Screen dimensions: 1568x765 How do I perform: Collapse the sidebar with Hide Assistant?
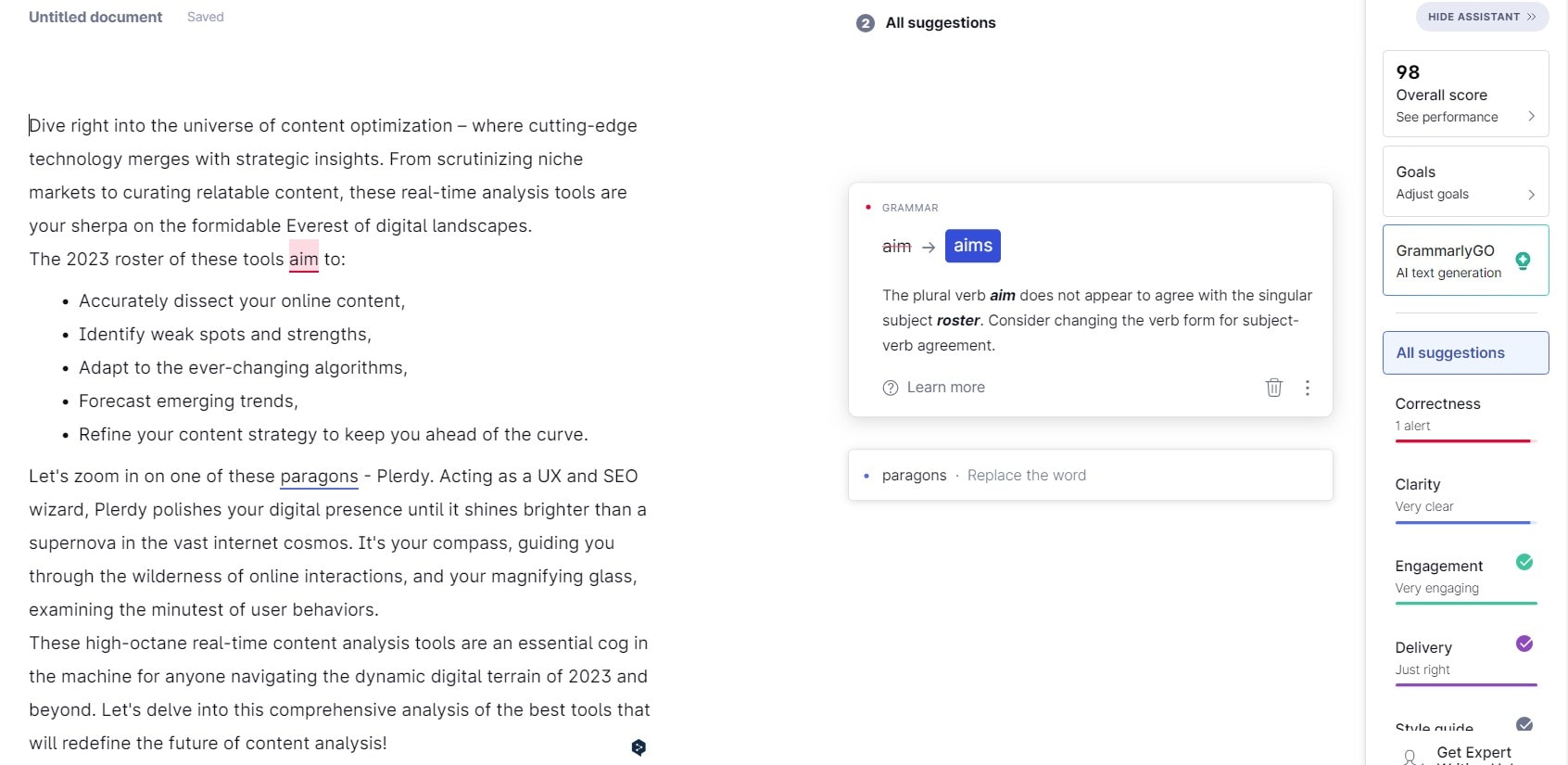tap(1482, 17)
